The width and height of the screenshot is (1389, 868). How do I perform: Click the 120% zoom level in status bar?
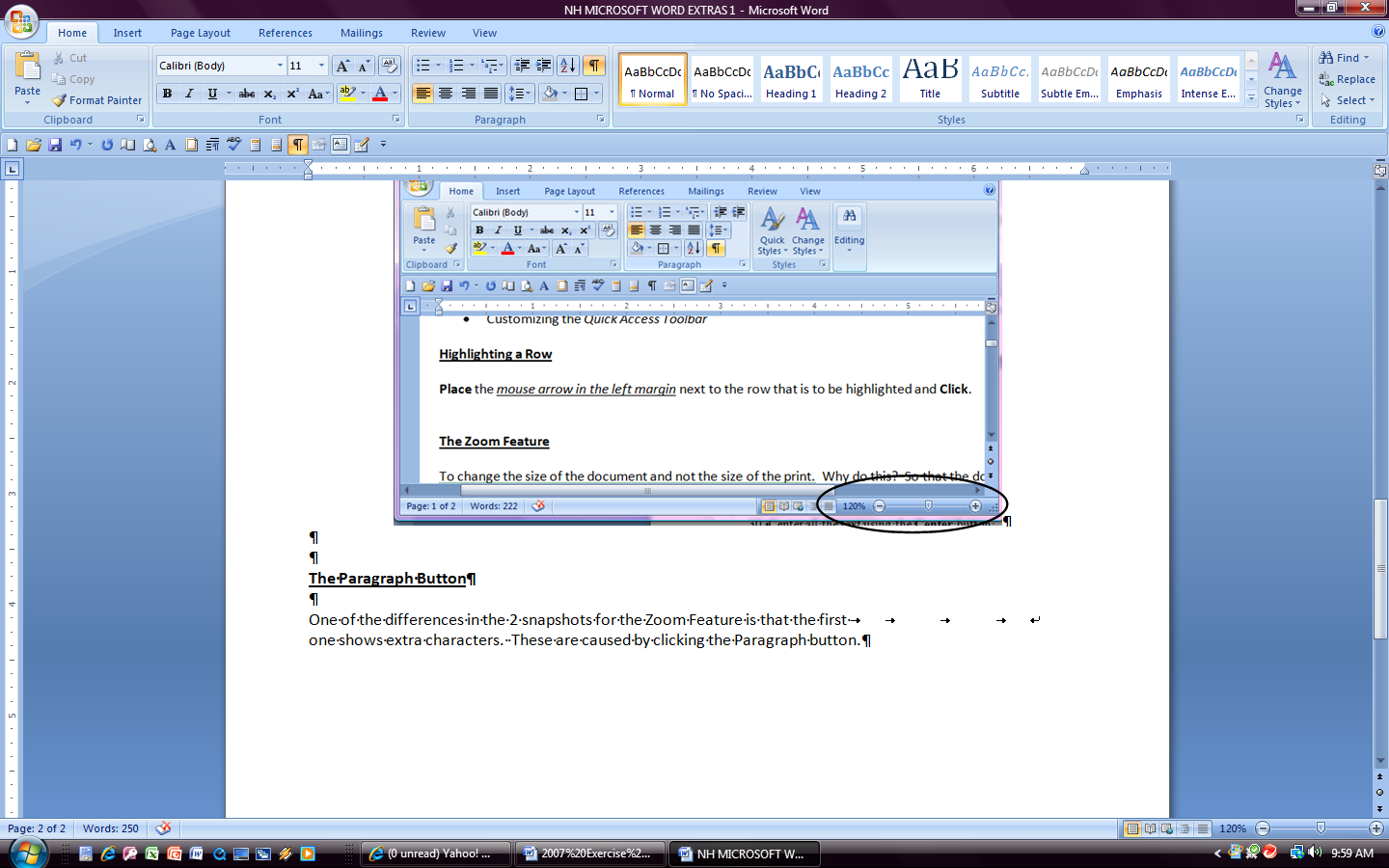tap(1233, 828)
